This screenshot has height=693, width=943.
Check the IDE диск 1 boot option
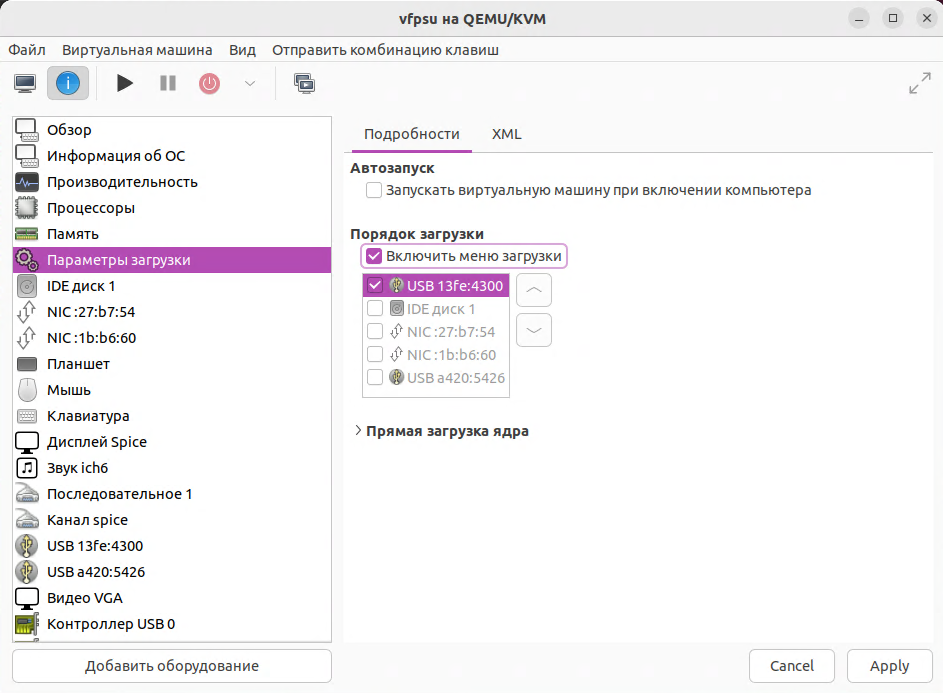tap(375, 309)
